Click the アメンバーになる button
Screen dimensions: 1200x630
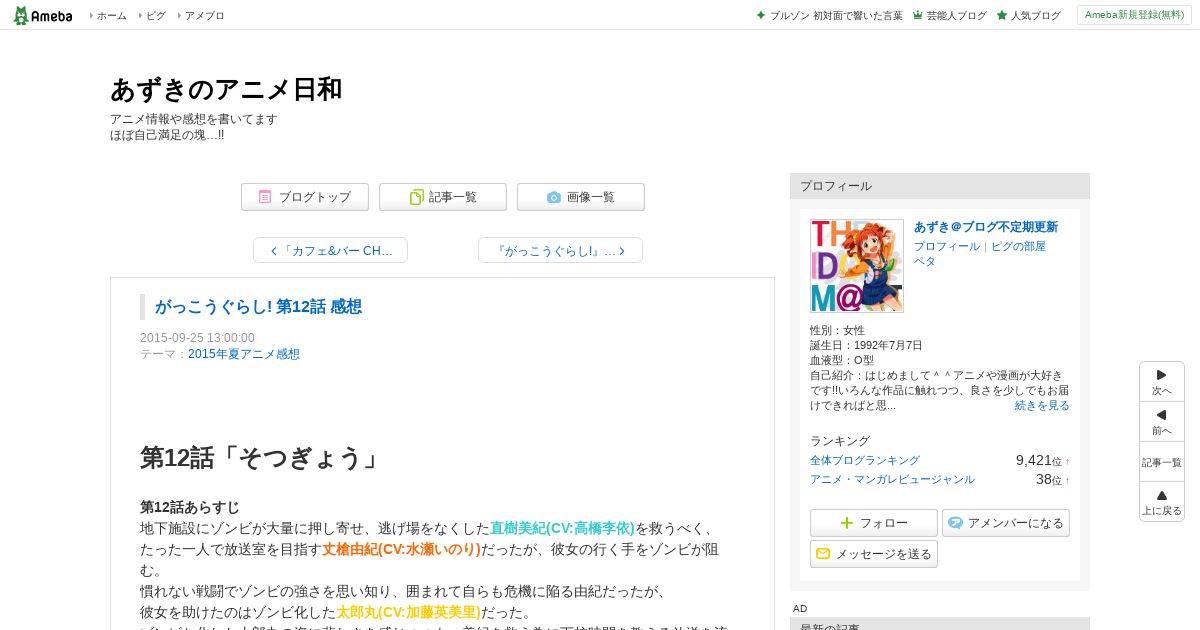(x=1006, y=523)
